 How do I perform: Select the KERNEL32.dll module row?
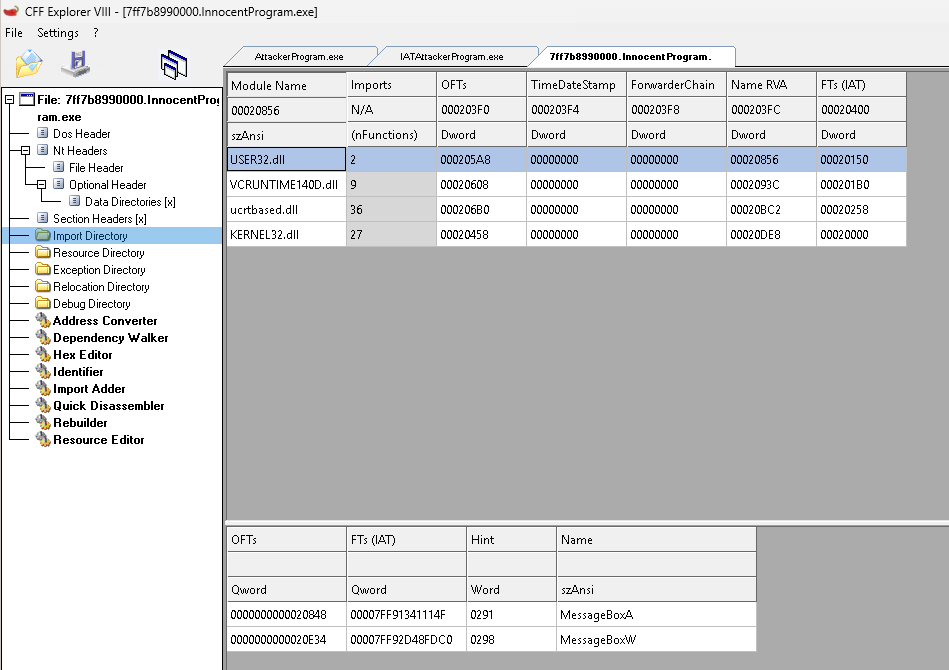[x=566, y=234]
